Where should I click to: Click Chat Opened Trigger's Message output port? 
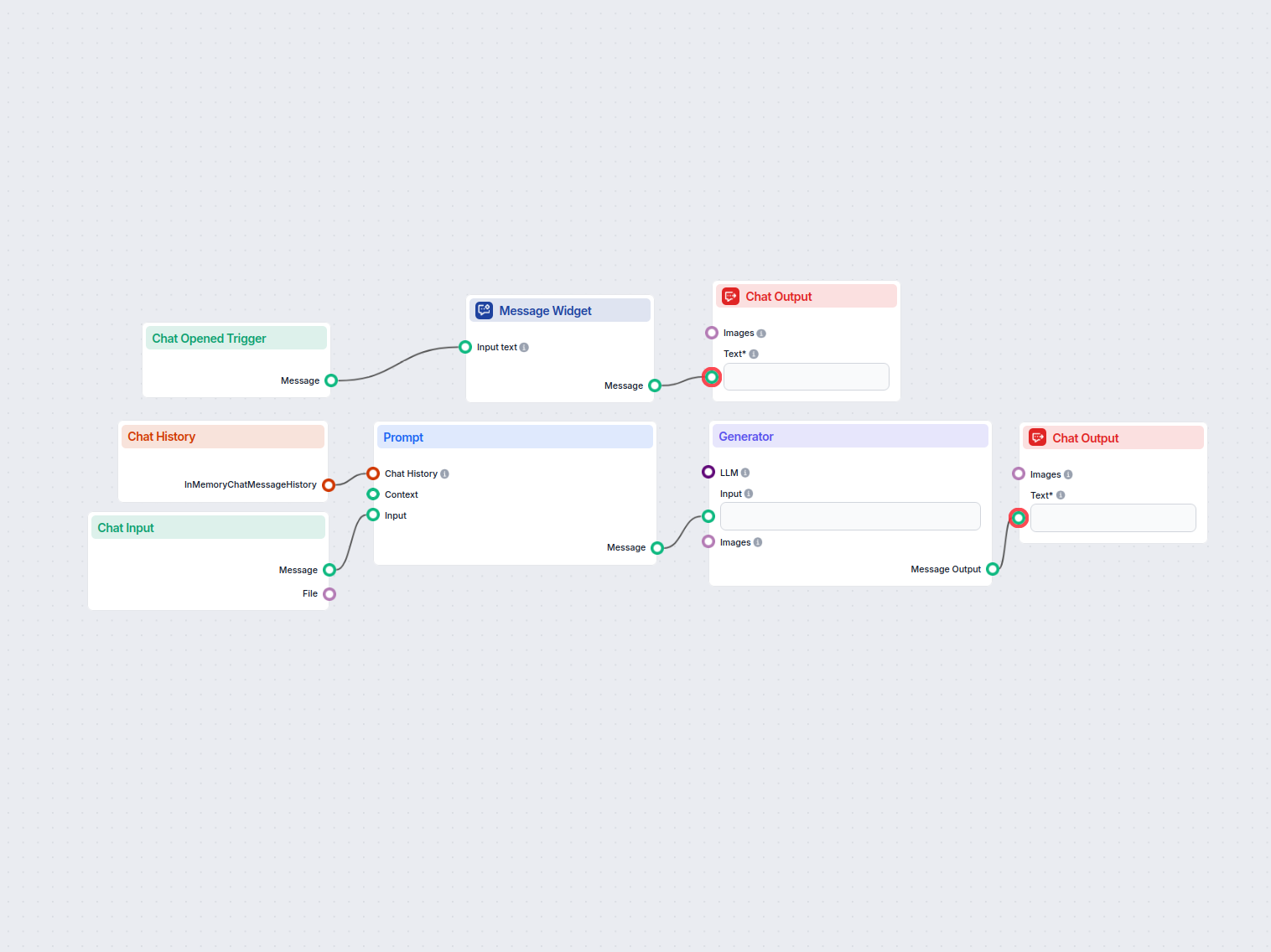click(331, 380)
